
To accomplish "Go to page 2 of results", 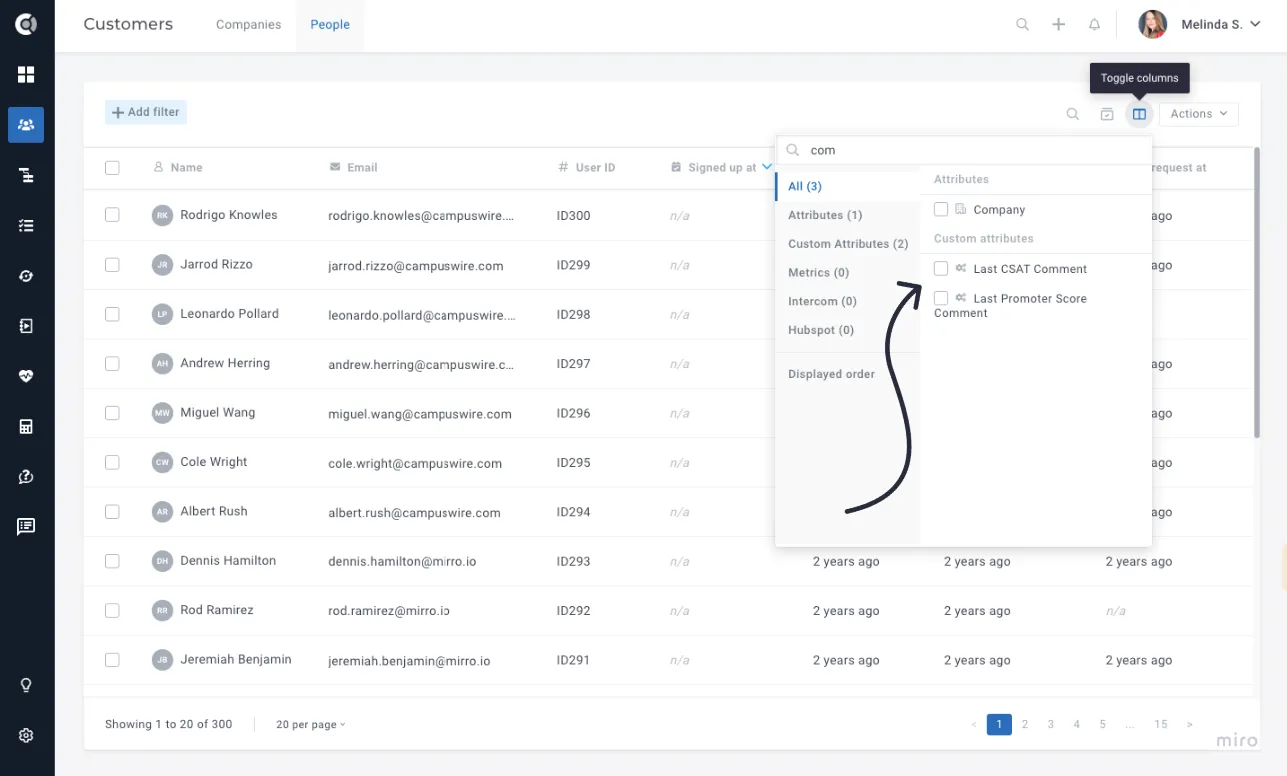I will [x=1025, y=725].
